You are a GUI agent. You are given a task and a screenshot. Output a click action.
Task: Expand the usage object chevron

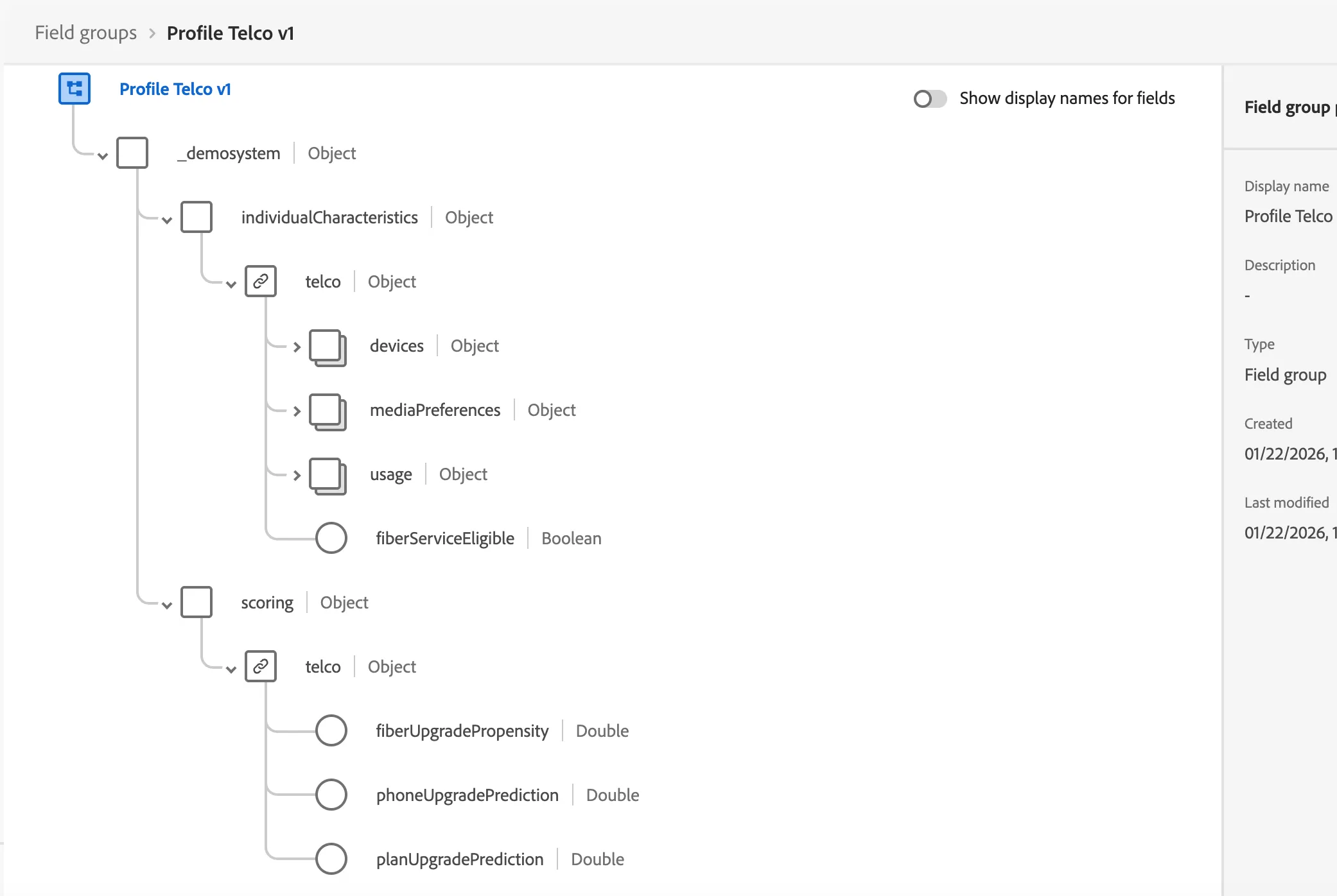click(297, 476)
